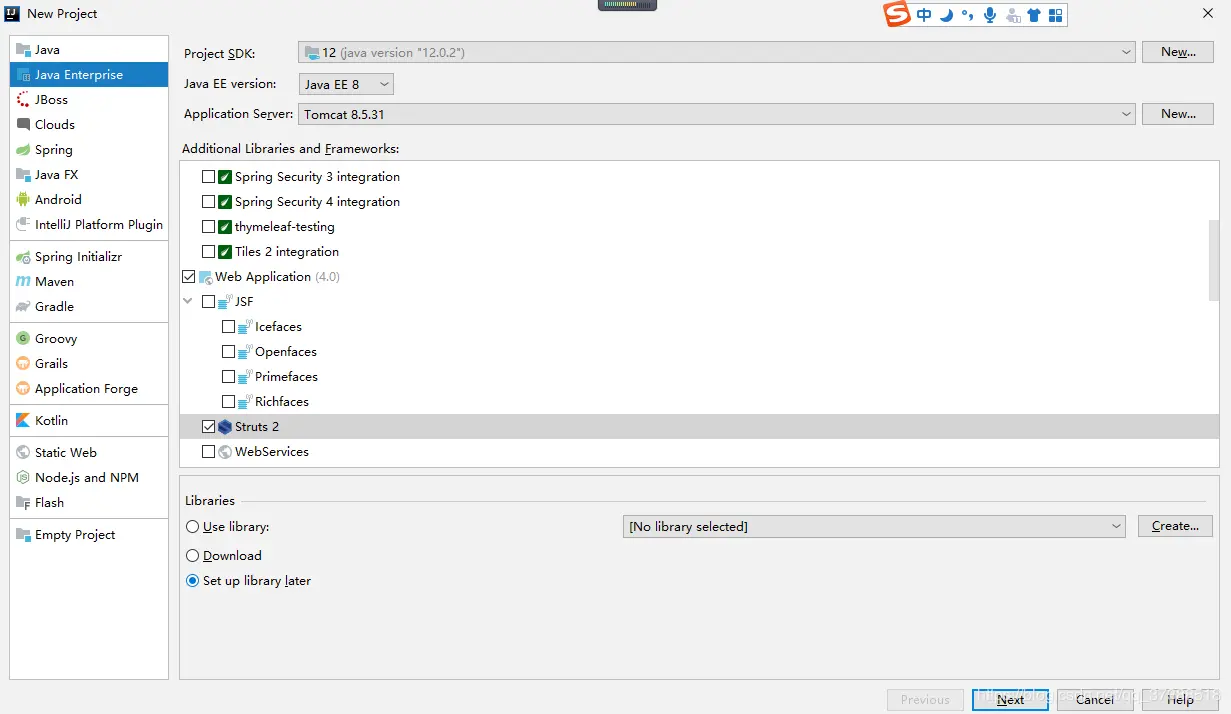Enable the JSF framework checkbox
The width and height of the screenshot is (1231, 714).
coord(208,301)
